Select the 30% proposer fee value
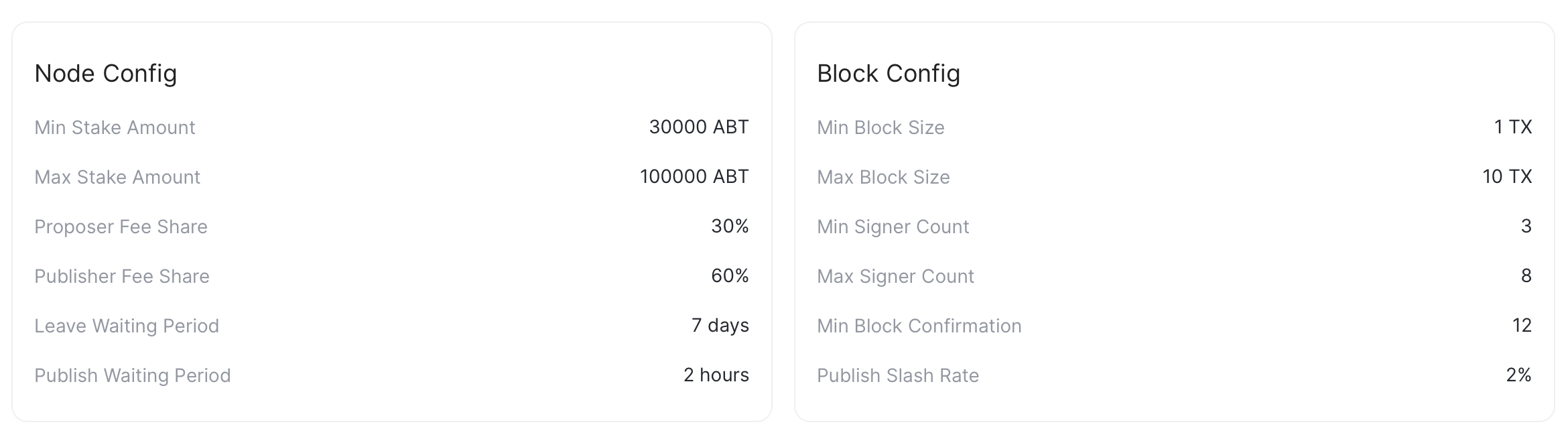Screen dimensions: 1568x445 (x=730, y=227)
